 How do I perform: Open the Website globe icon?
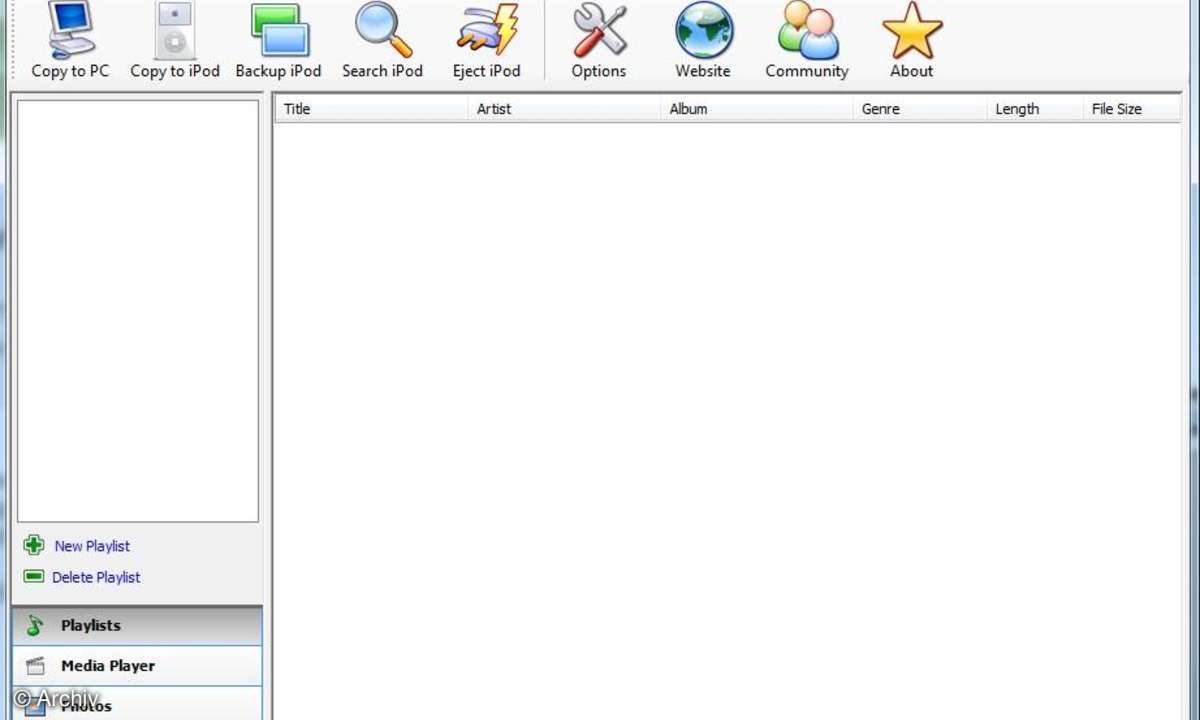pyautogui.click(x=703, y=30)
